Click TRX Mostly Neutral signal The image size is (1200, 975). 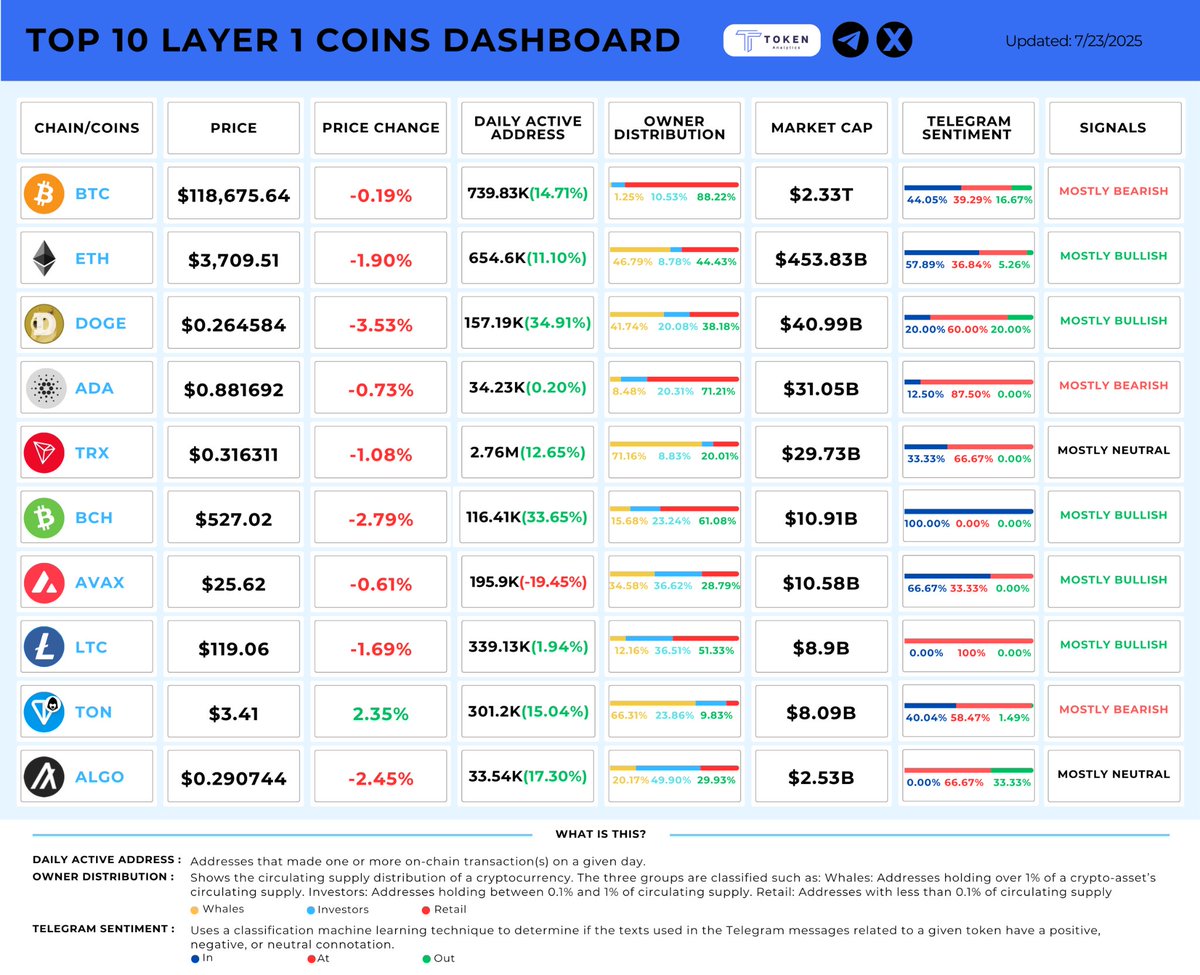tap(1113, 450)
